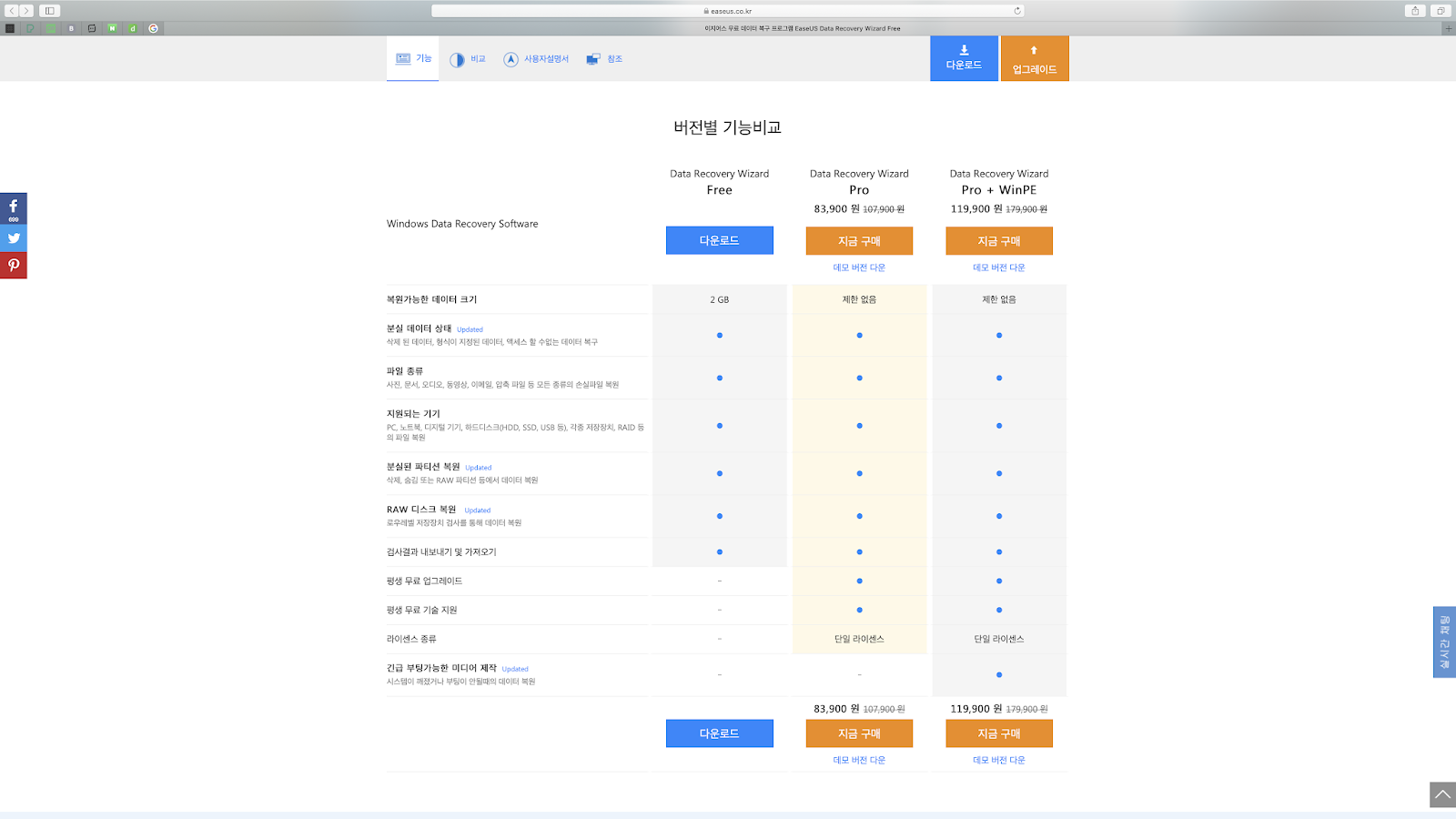Download Free version from upper table button
Image resolution: width=1456 pixels, height=819 pixels.
click(x=720, y=240)
